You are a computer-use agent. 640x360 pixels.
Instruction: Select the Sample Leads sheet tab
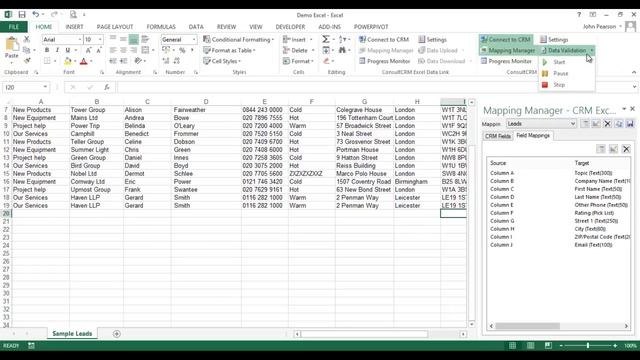tap(72, 334)
